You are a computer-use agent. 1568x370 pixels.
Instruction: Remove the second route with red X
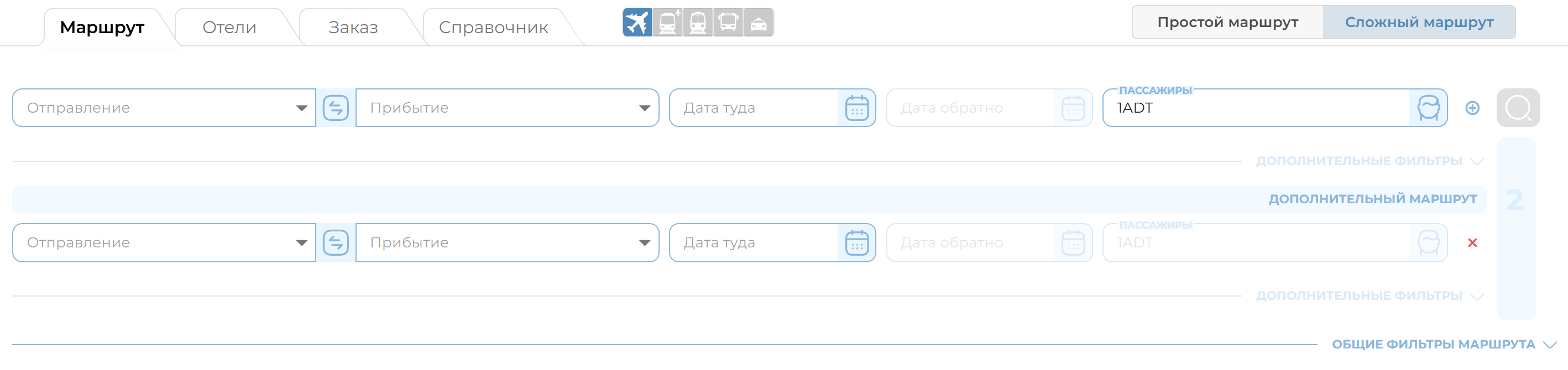click(x=1473, y=242)
